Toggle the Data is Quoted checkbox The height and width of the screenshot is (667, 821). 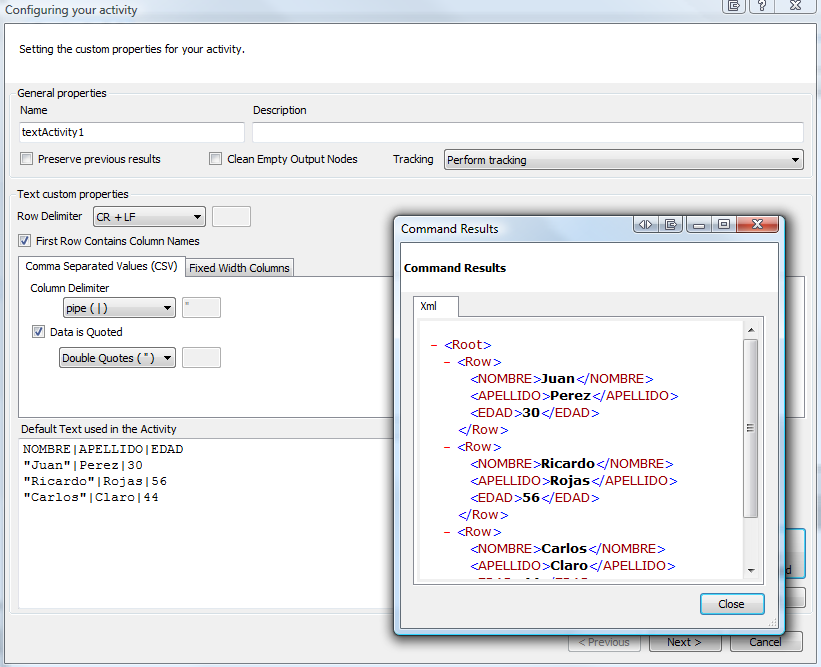(x=38, y=332)
